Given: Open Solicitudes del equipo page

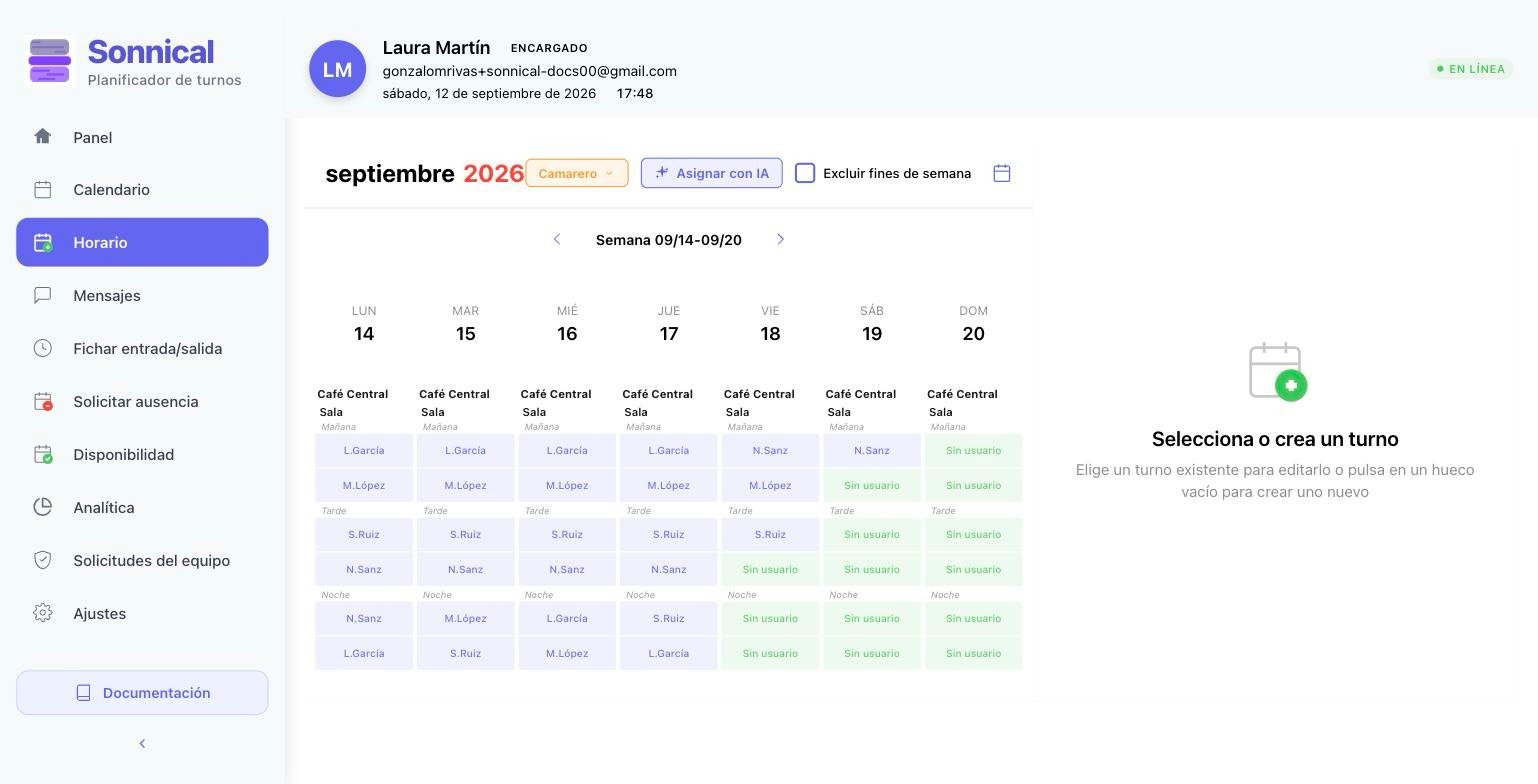Looking at the screenshot, I should (142, 560).
